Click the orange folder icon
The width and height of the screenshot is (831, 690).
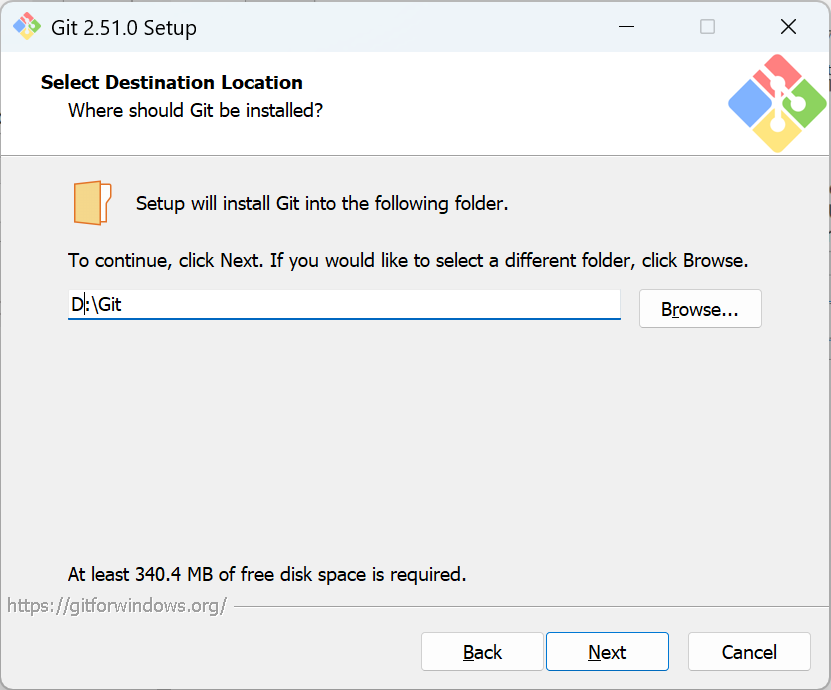(92, 203)
